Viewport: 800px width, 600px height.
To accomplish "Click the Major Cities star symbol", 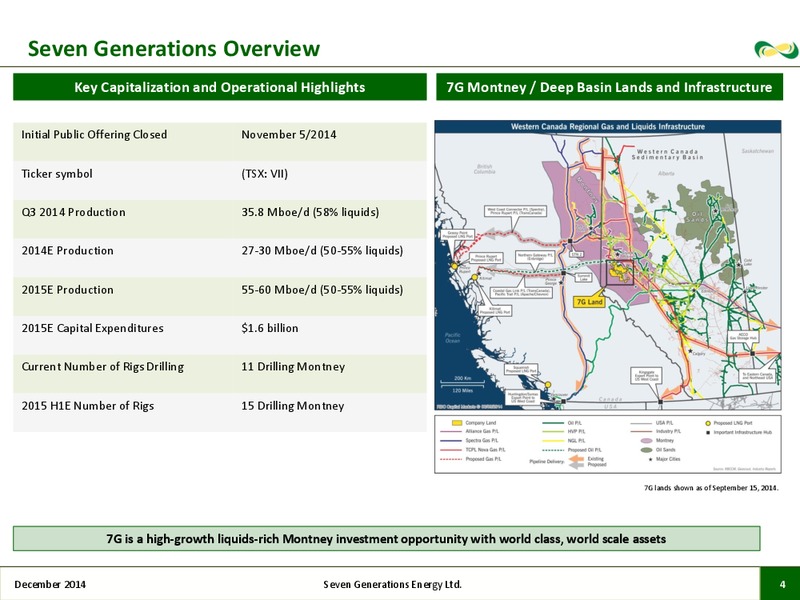I will (x=650, y=459).
